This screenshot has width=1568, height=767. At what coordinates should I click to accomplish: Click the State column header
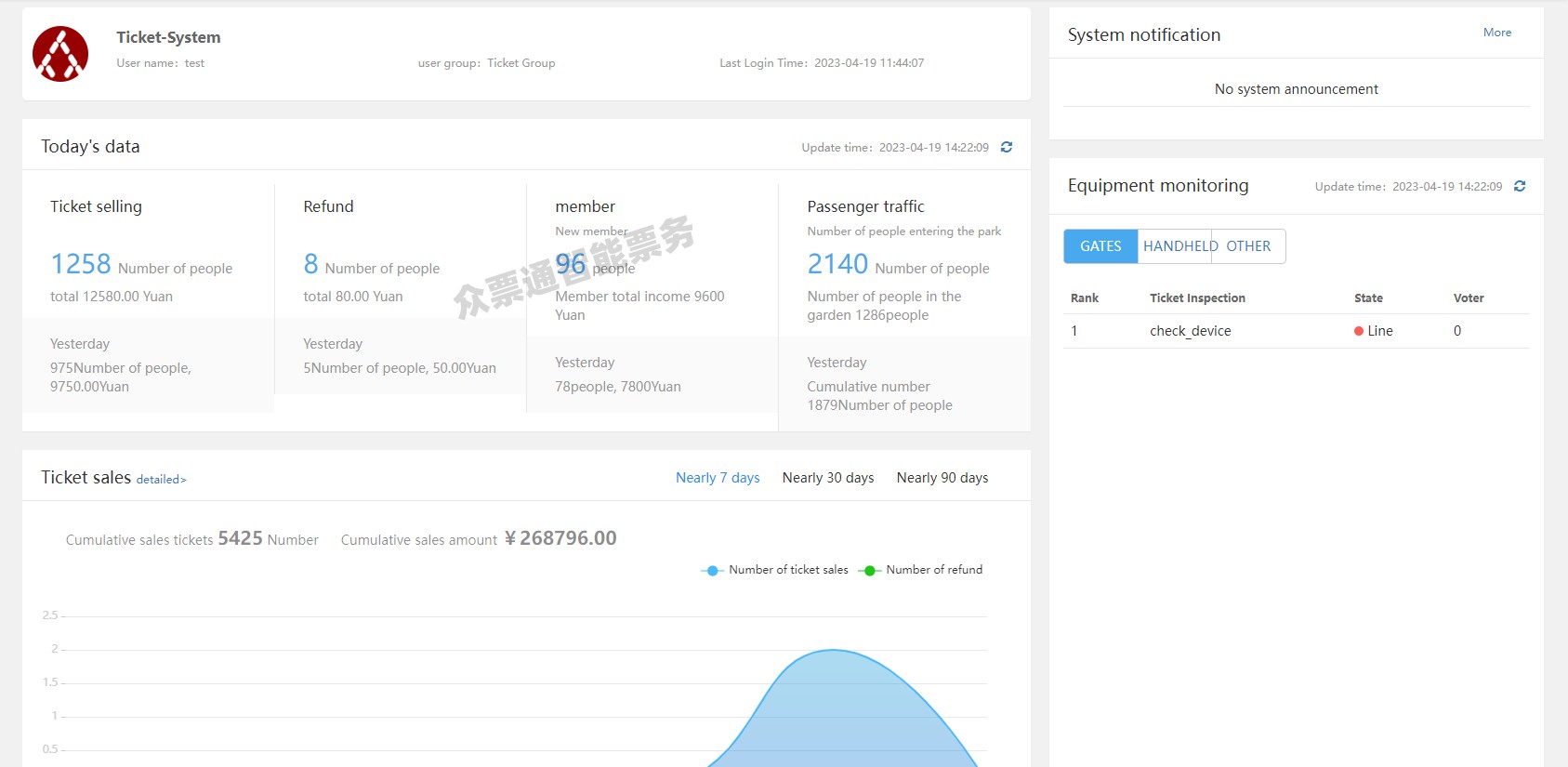[x=1368, y=298]
